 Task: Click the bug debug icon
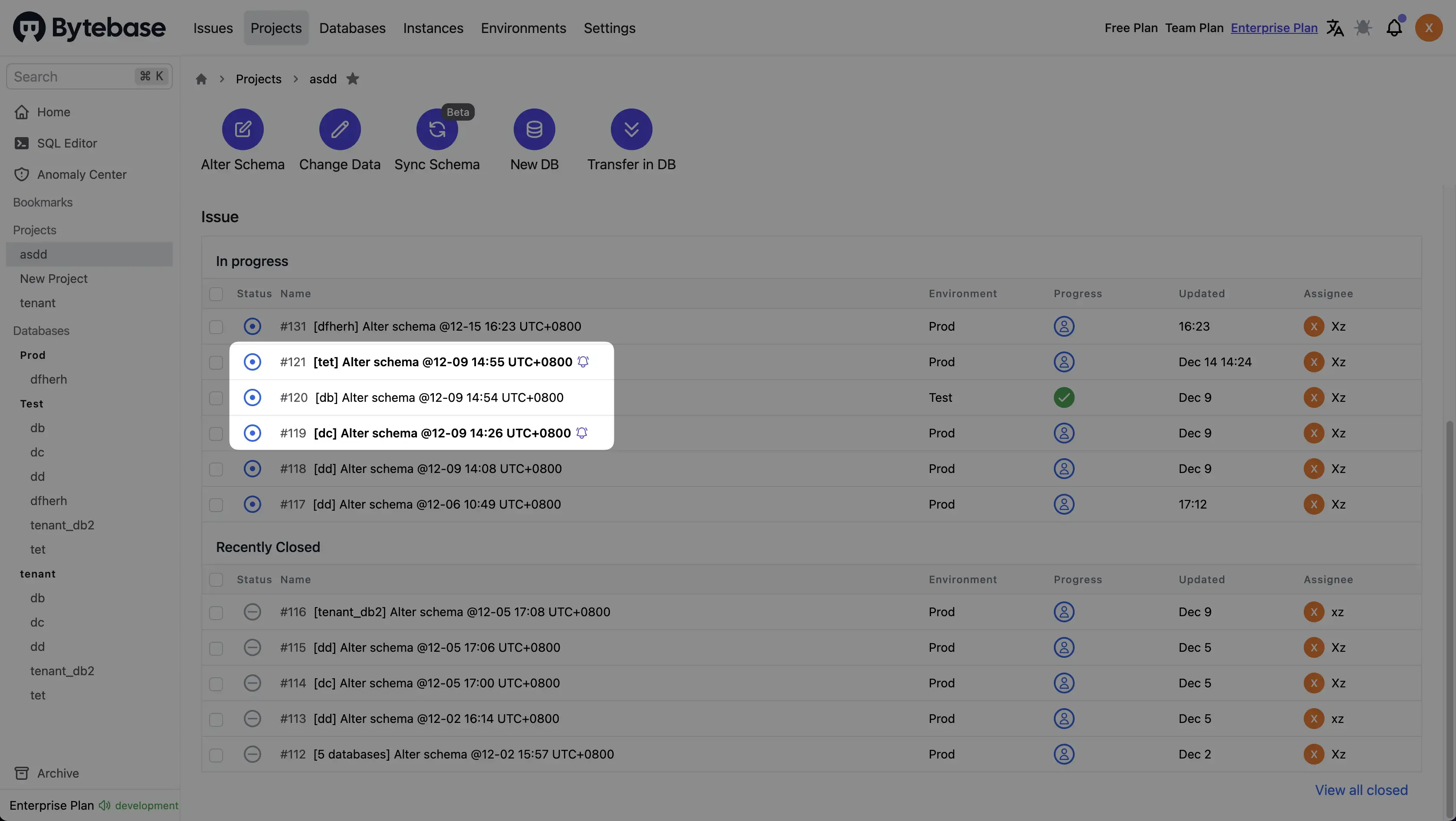coord(1363,28)
